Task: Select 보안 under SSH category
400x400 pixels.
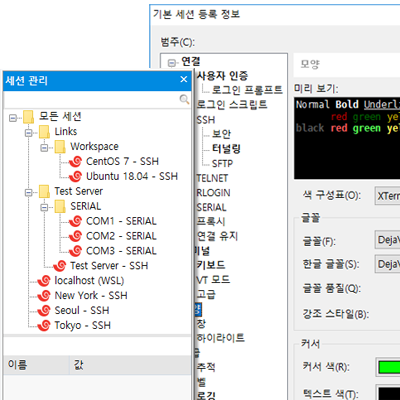Action: pos(221,134)
